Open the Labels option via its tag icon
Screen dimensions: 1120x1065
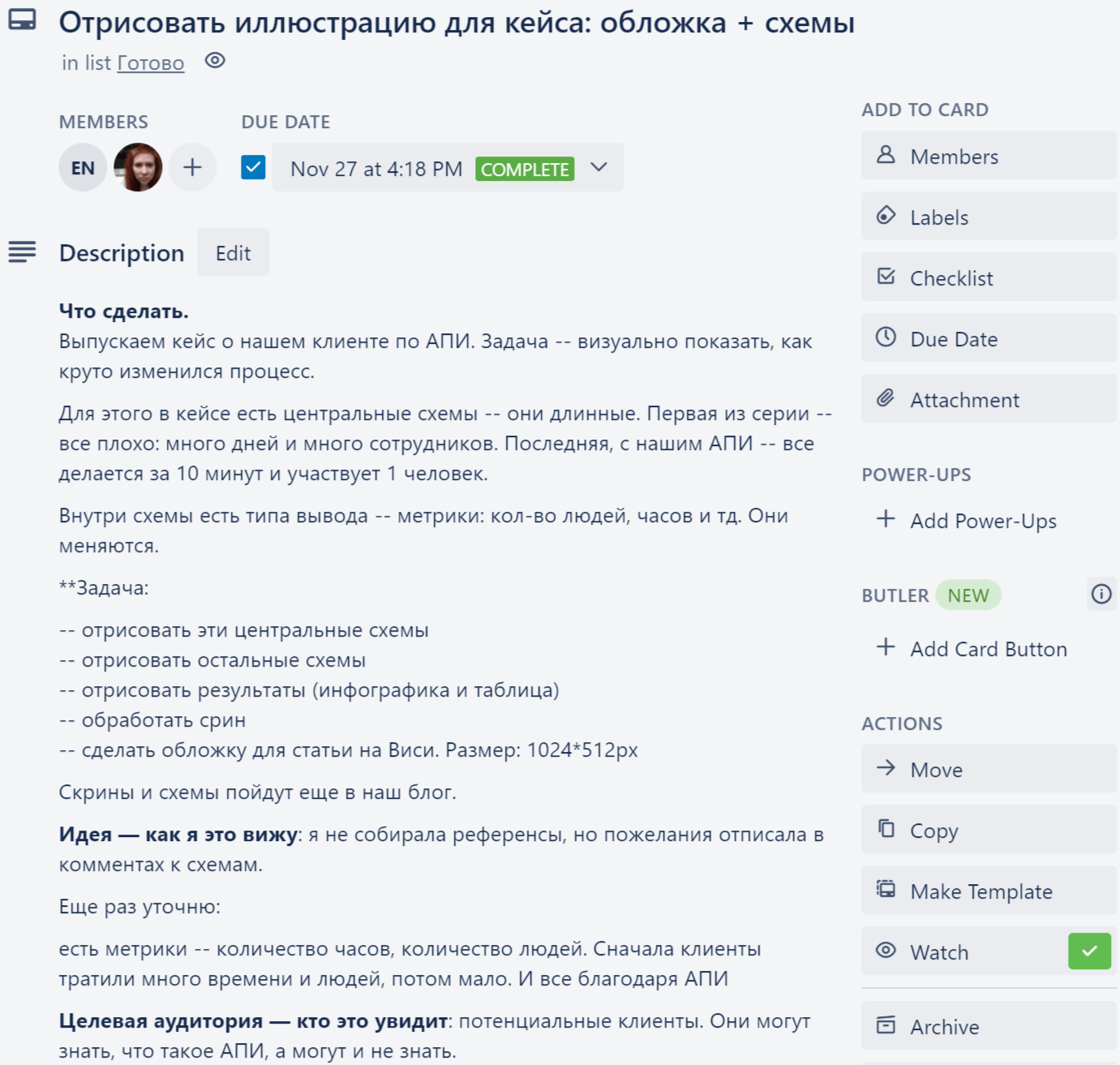pyautogui.click(x=886, y=216)
